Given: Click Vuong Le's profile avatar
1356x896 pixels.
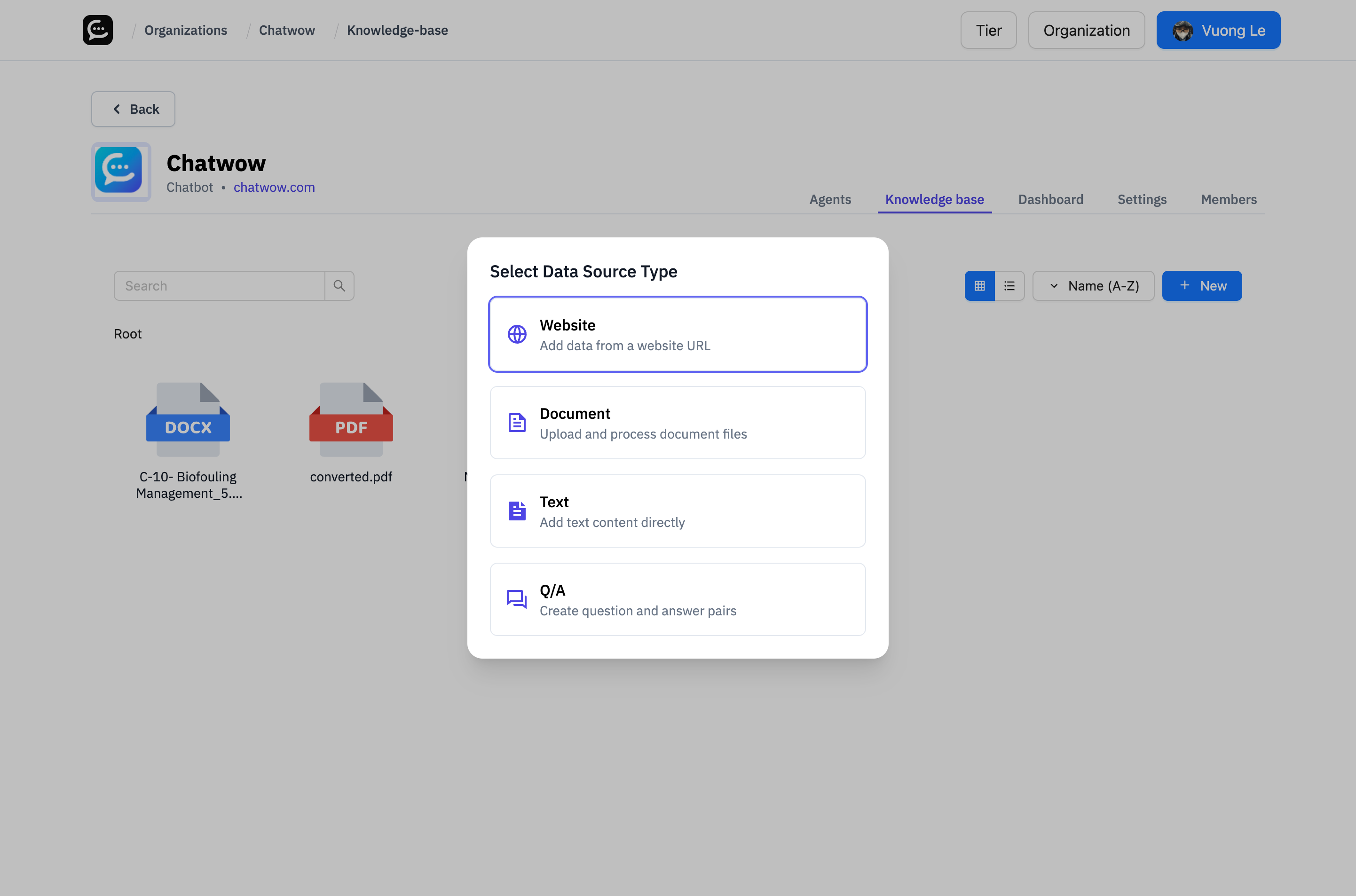Looking at the screenshot, I should coord(1183,30).
